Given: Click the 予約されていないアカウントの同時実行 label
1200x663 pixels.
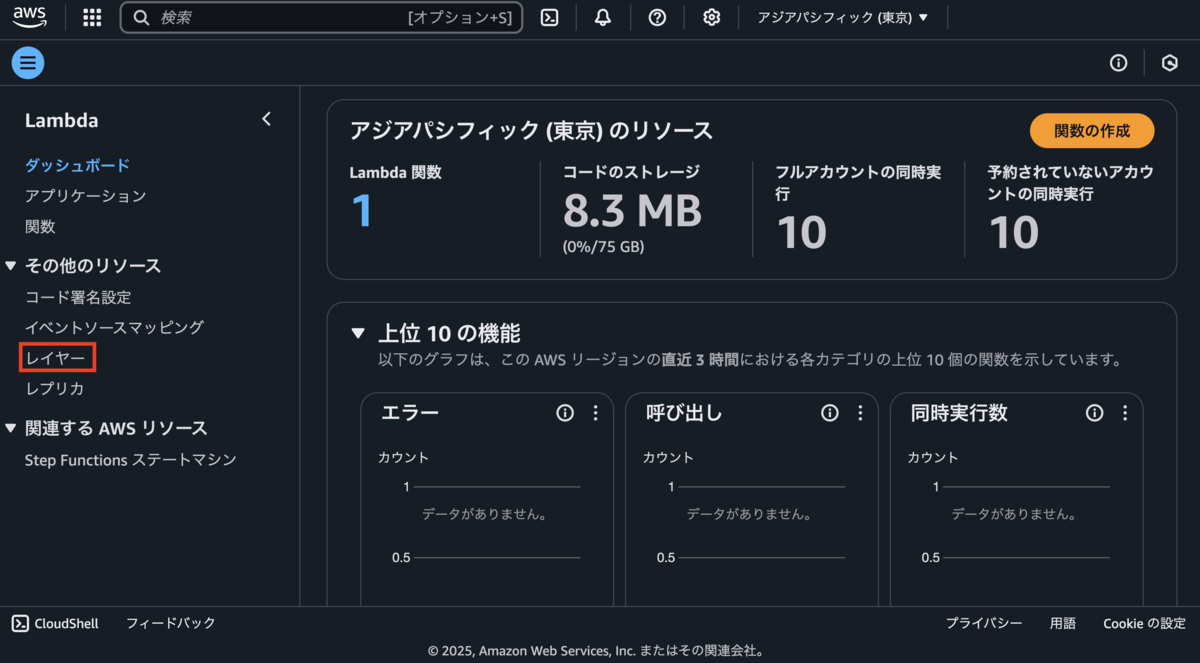Looking at the screenshot, I should tap(1070, 182).
